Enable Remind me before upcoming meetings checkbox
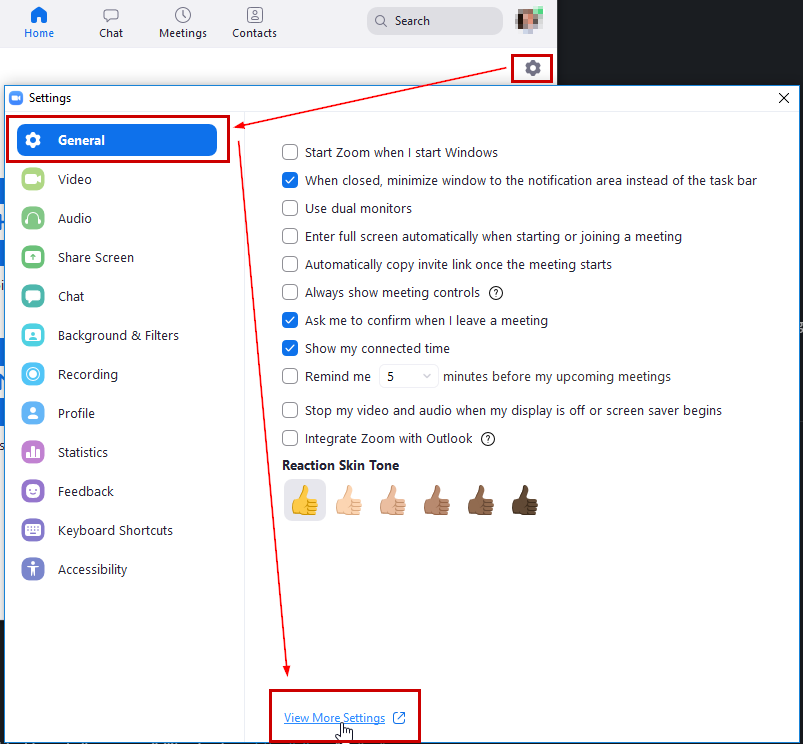Screen dimensions: 803x744 [x=290, y=376]
